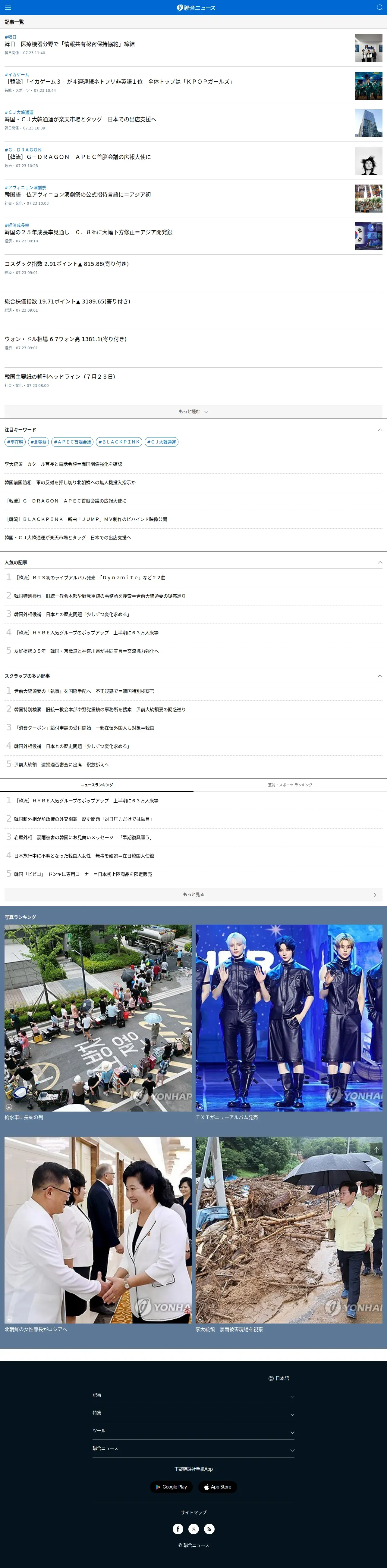Open scrap article 「消費クーポン」給付申請の受付開始
This screenshot has width=387, height=1568.
tap(84, 727)
